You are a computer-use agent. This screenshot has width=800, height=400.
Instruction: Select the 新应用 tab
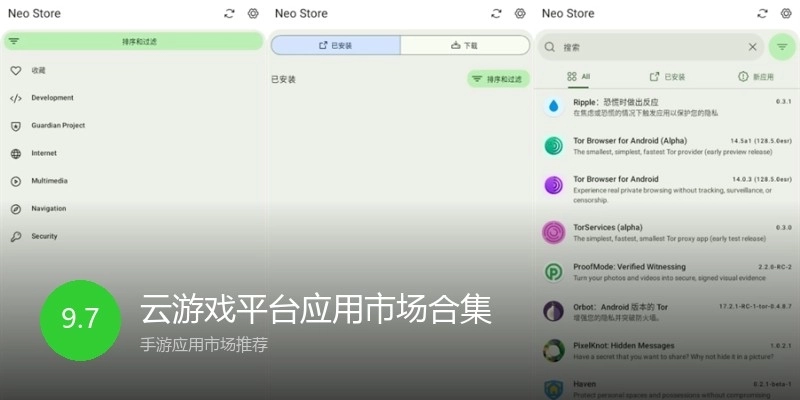pyautogui.click(x=755, y=76)
